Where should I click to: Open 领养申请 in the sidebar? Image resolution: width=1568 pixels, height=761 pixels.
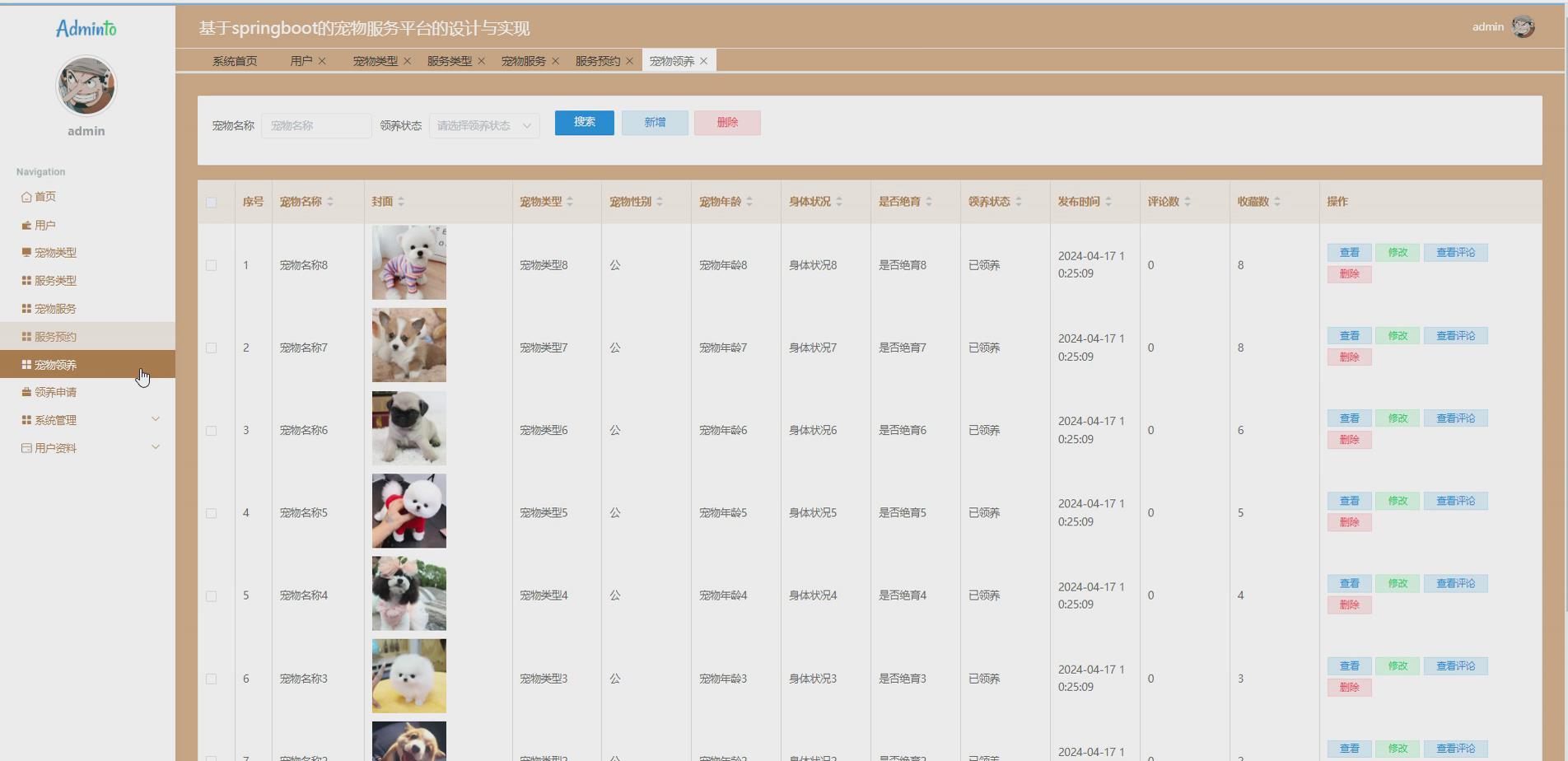pyautogui.click(x=87, y=393)
